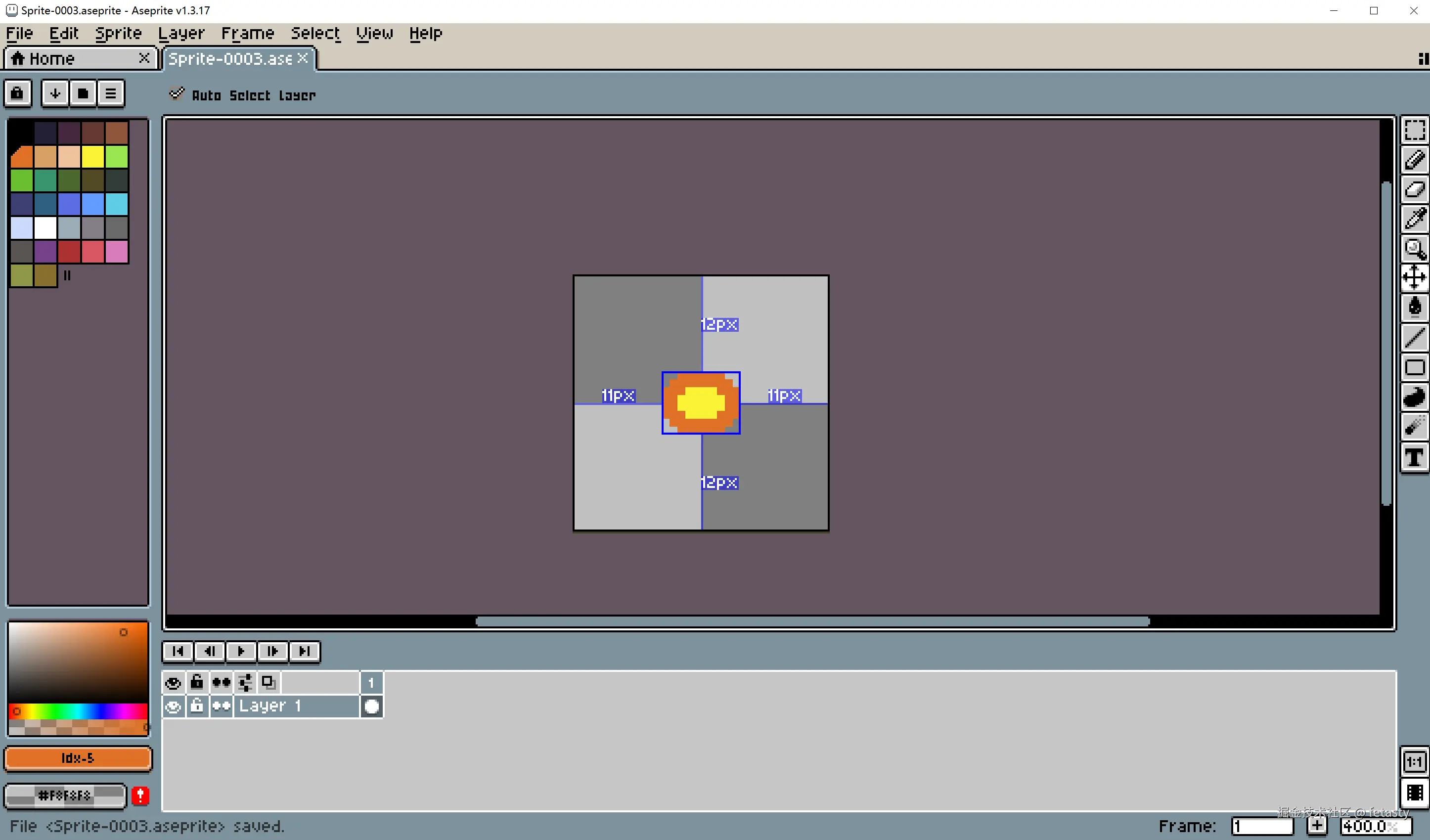Click the Frame number input field
Viewport: 1430px width, 840px height.
click(x=1262, y=826)
